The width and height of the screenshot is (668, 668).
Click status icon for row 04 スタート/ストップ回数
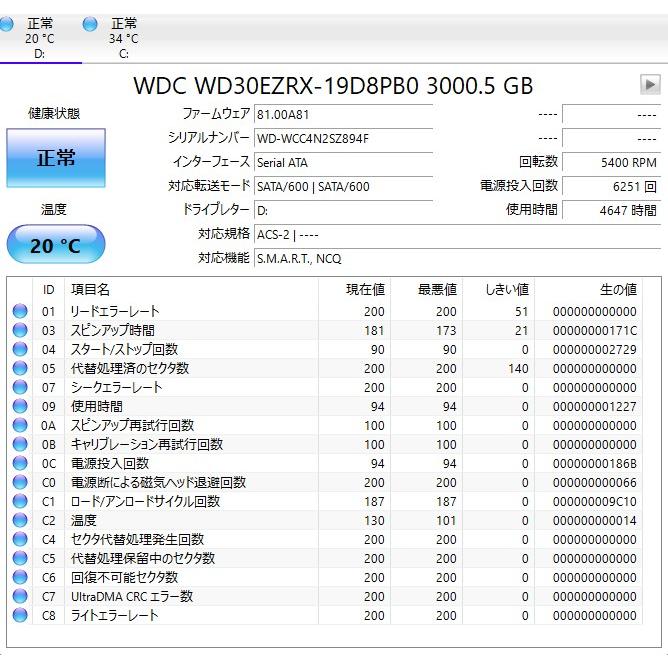[x=20, y=349]
